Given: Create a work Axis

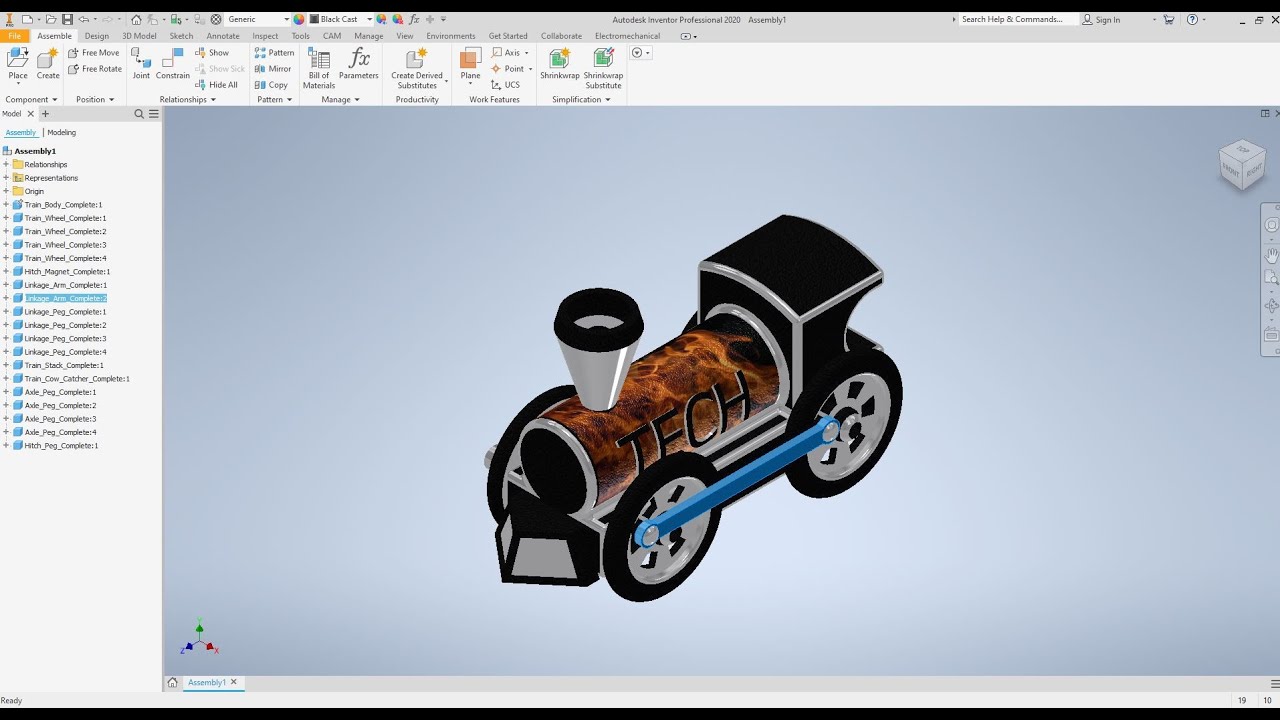Looking at the screenshot, I should 507,53.
